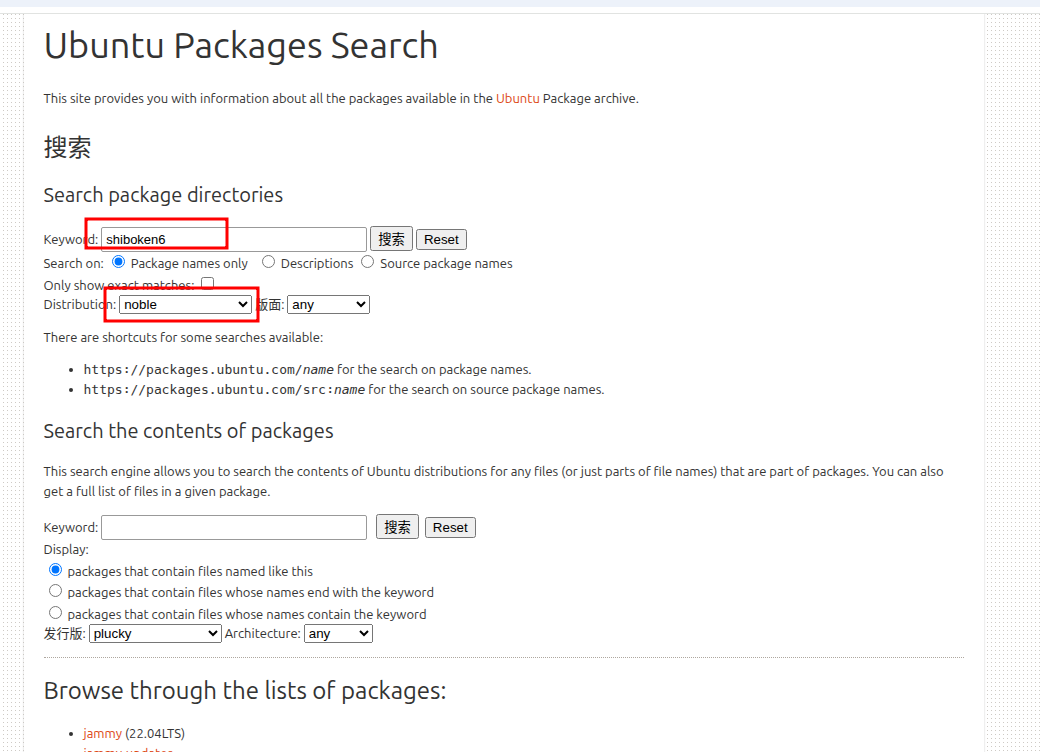This screenshot has width=1040, height=752.
Task: Click the 搜索 button beside shiboken6 keyword
Action: pyautogui.click(x=391, y=239)
